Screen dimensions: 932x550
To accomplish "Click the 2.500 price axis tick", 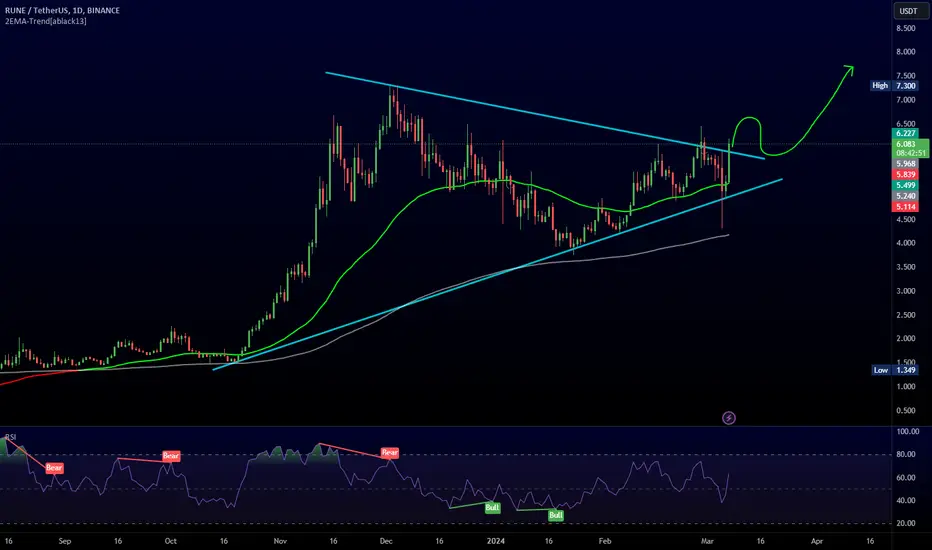I will (x=906, y=315).
